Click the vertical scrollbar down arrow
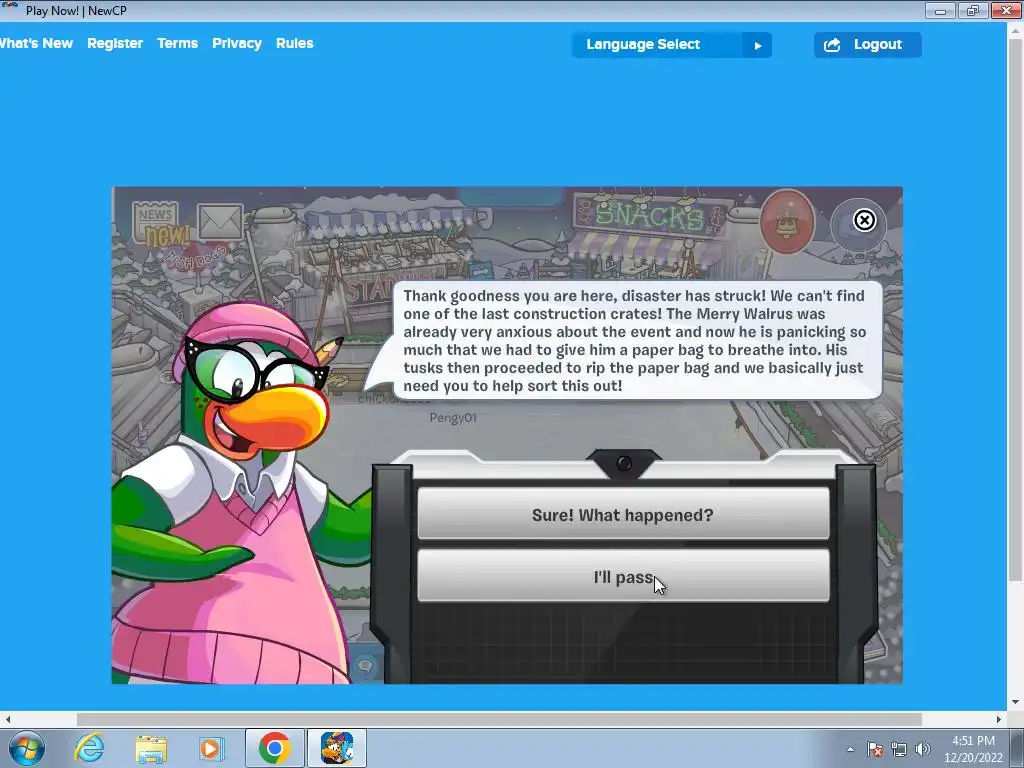The height and width of the screenshot is (768, 1024). pyautogui.click(x=1015, y=703)
